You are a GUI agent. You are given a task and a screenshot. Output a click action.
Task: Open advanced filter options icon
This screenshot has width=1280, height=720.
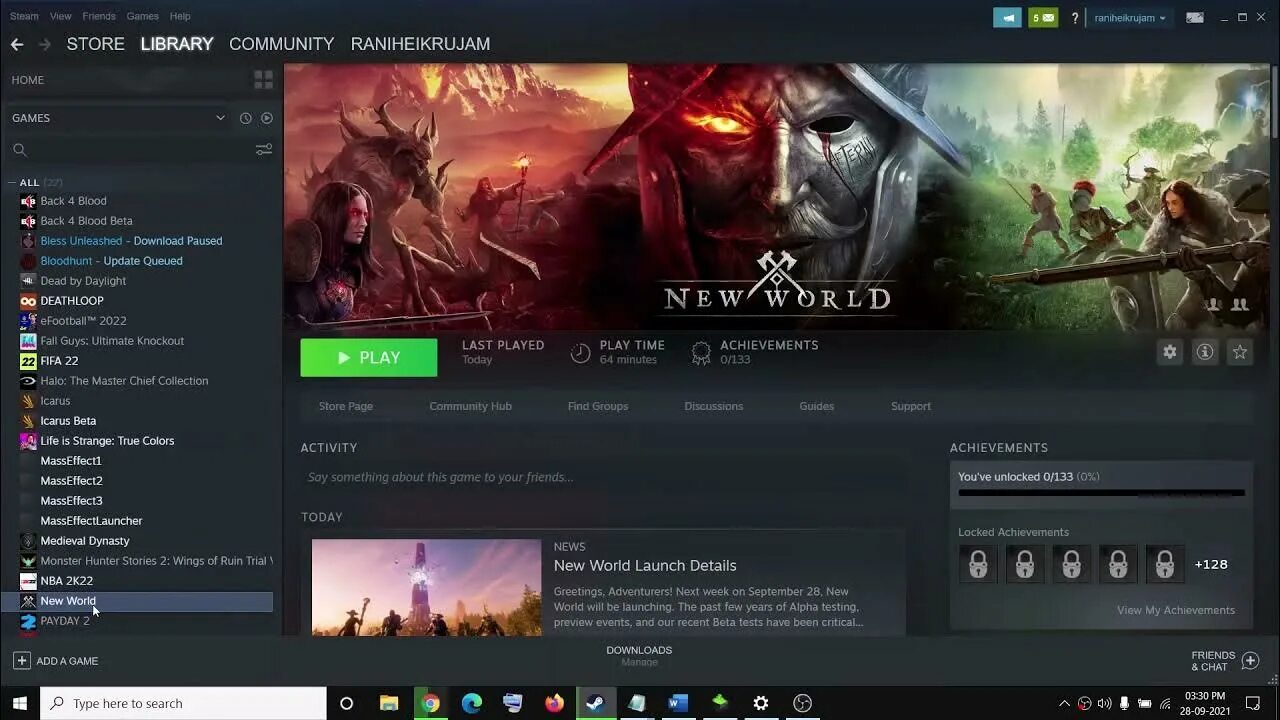(x=264, y=150)
